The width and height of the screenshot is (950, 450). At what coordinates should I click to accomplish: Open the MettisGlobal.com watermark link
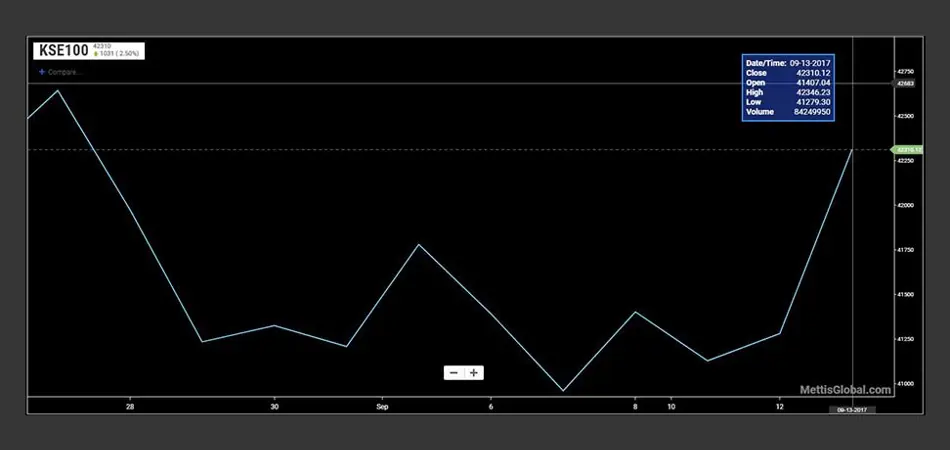845,390
